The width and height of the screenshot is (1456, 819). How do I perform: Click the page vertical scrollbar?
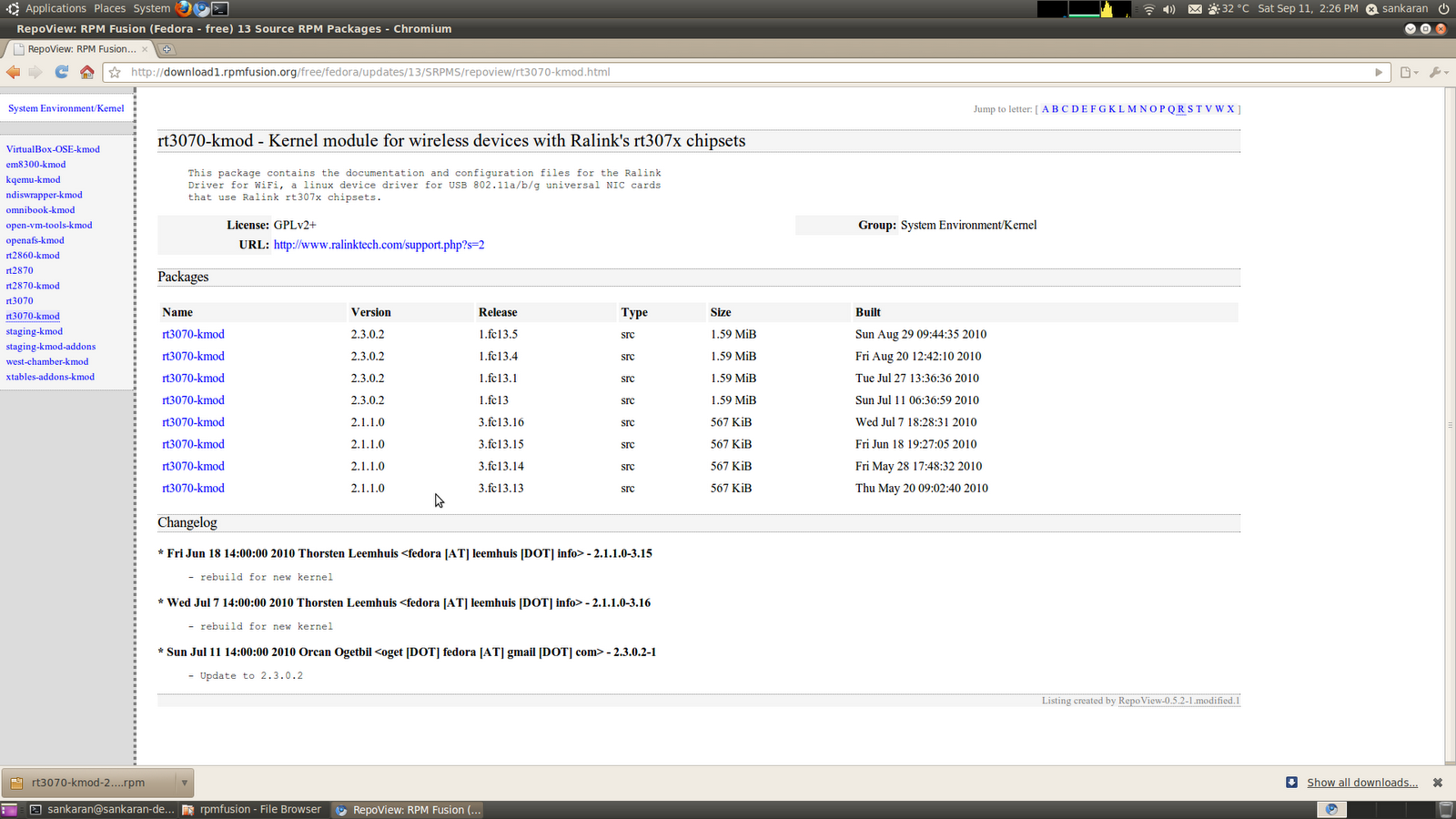click(1450, 425)
